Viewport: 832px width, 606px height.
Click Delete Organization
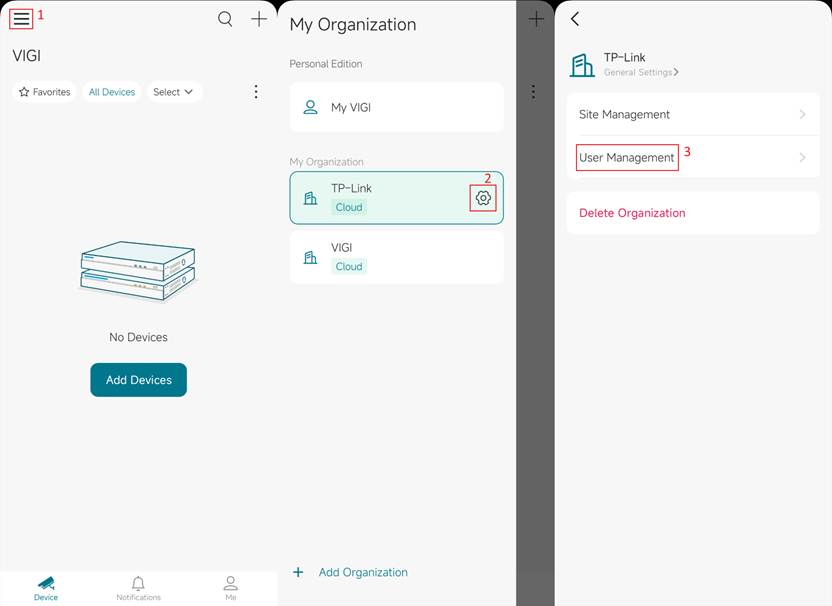tap(632, 213)
